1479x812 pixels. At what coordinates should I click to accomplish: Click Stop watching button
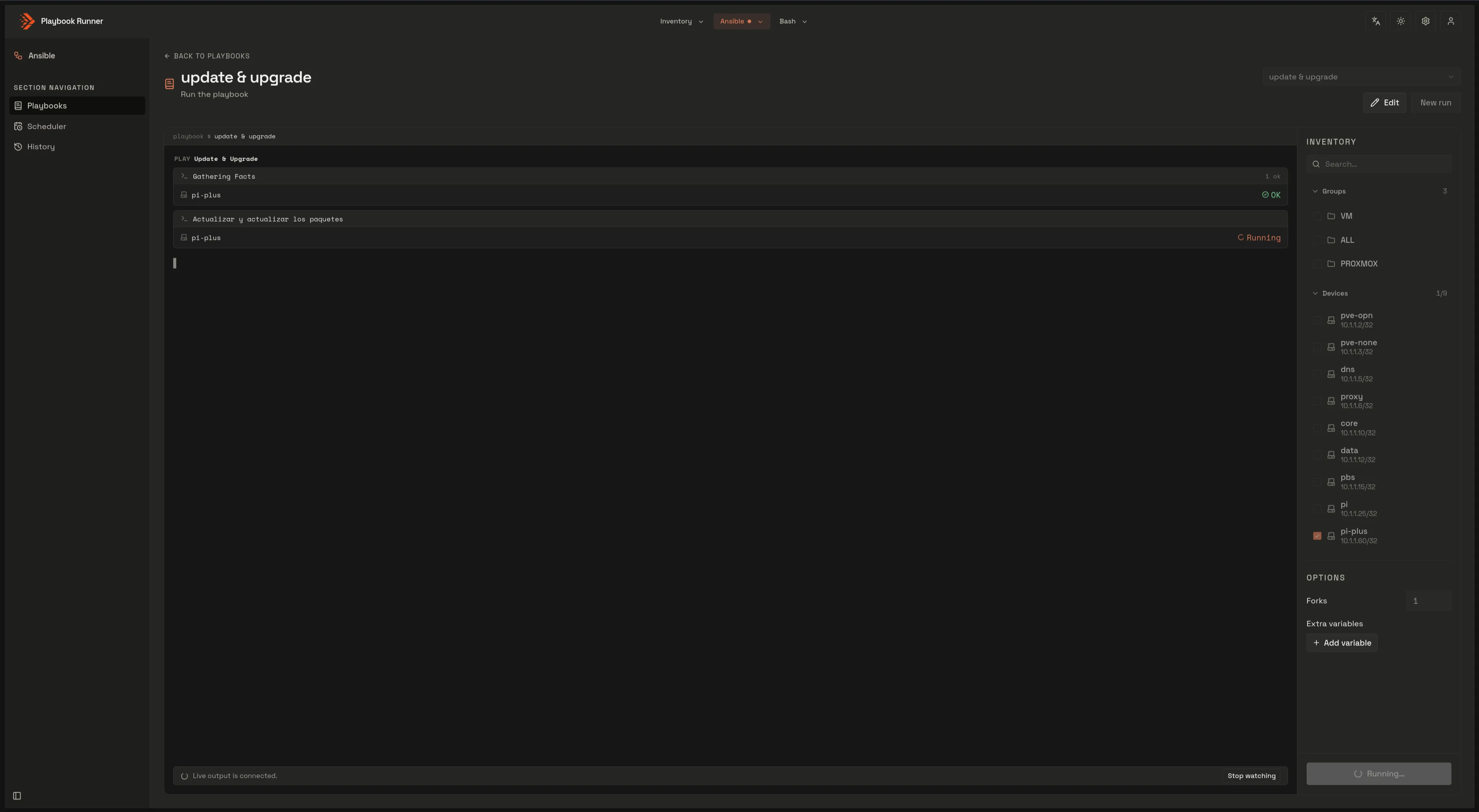pos(1251,776)
